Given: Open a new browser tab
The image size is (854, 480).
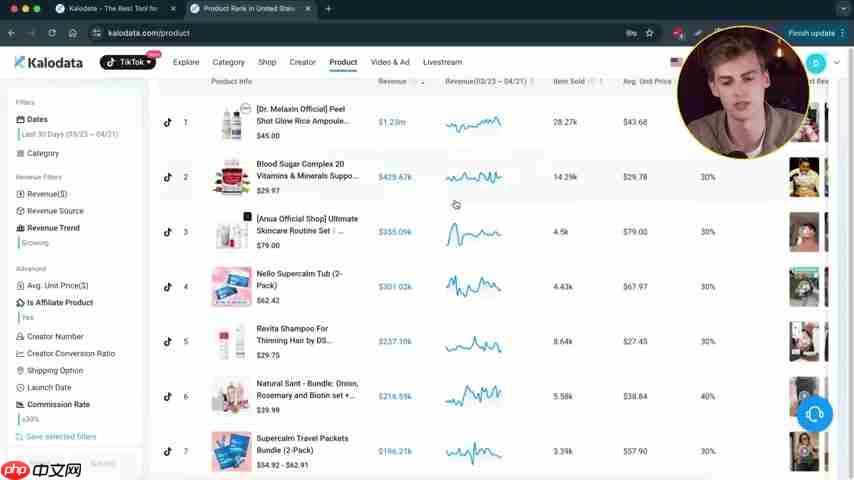Looking at the screenshot, I should (328, 9).
